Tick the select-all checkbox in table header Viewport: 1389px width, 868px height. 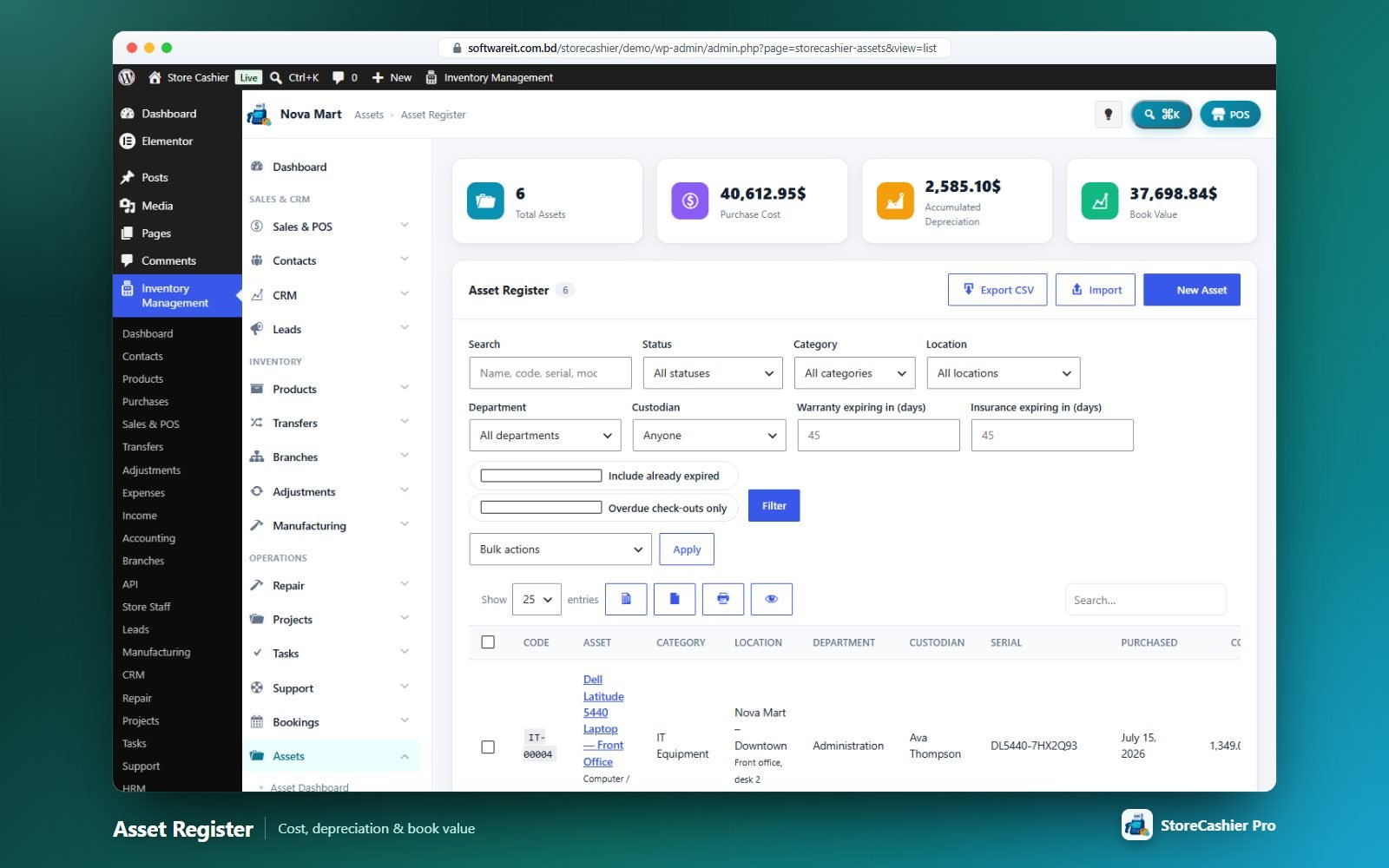coord(488,642)
